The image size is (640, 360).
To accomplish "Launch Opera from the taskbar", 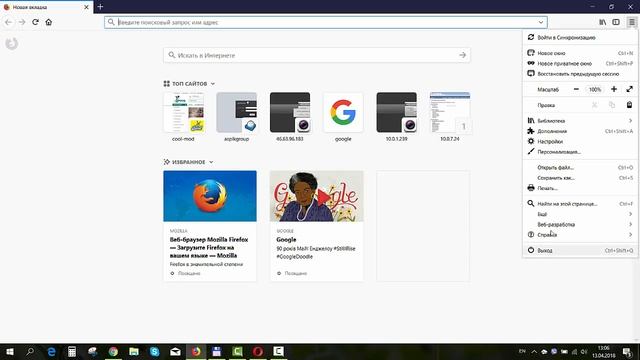I will (x=258, y=351).
